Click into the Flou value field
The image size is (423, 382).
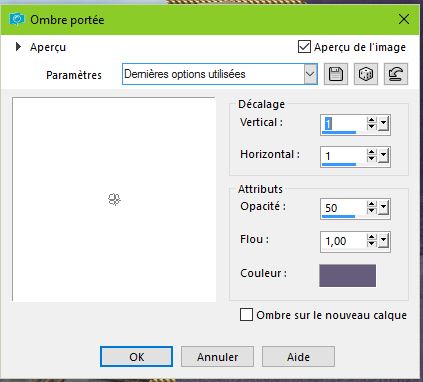(x=343, y=241)
